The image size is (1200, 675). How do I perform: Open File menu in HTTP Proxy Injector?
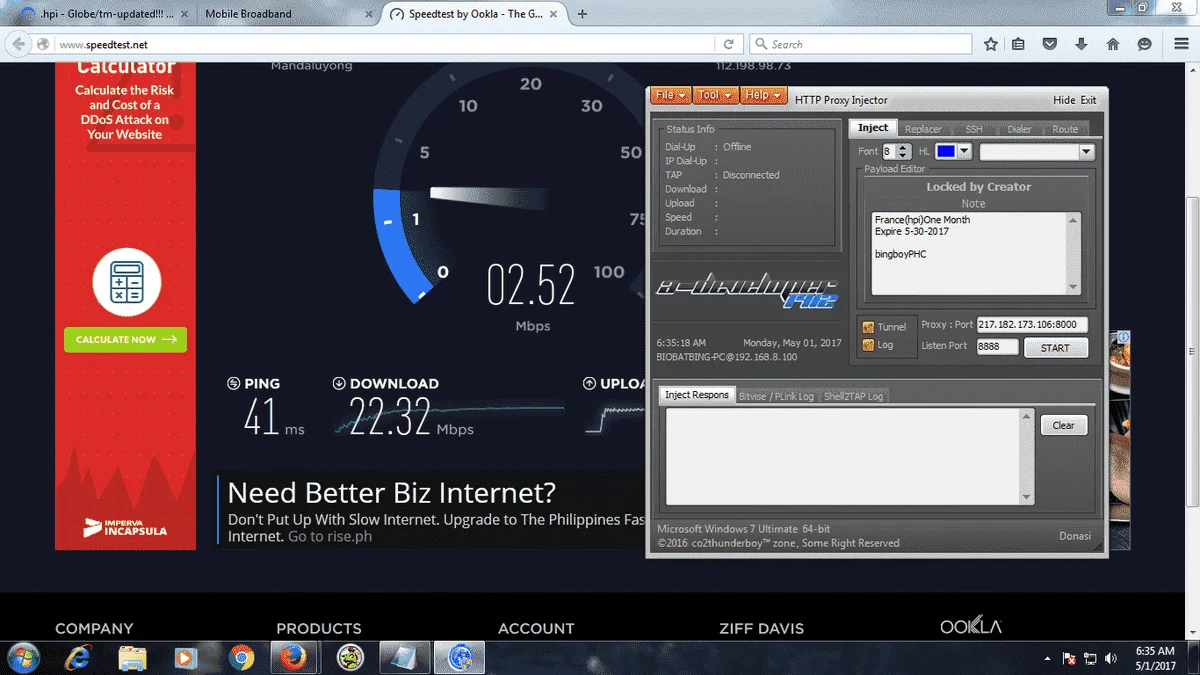point(670,95)
